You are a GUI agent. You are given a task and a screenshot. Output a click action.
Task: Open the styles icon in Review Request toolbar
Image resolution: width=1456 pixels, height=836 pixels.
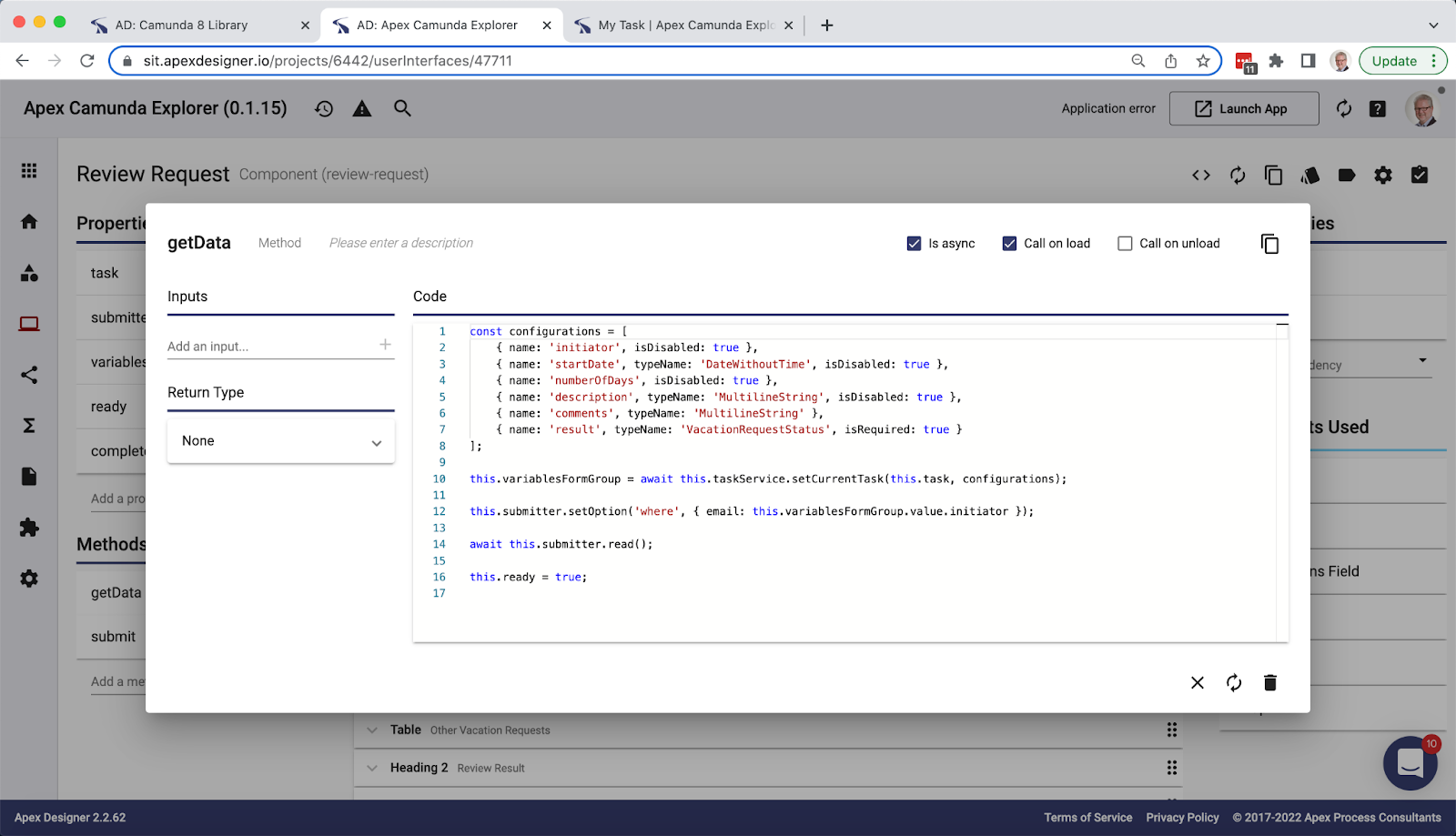click(x=1310, y=176)
